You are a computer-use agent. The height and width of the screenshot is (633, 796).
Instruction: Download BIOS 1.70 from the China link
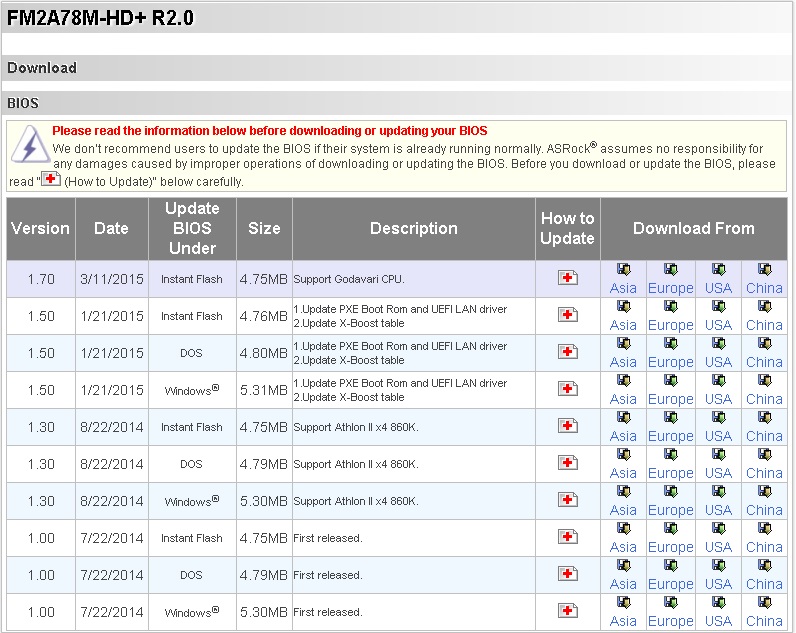(764, 288)
